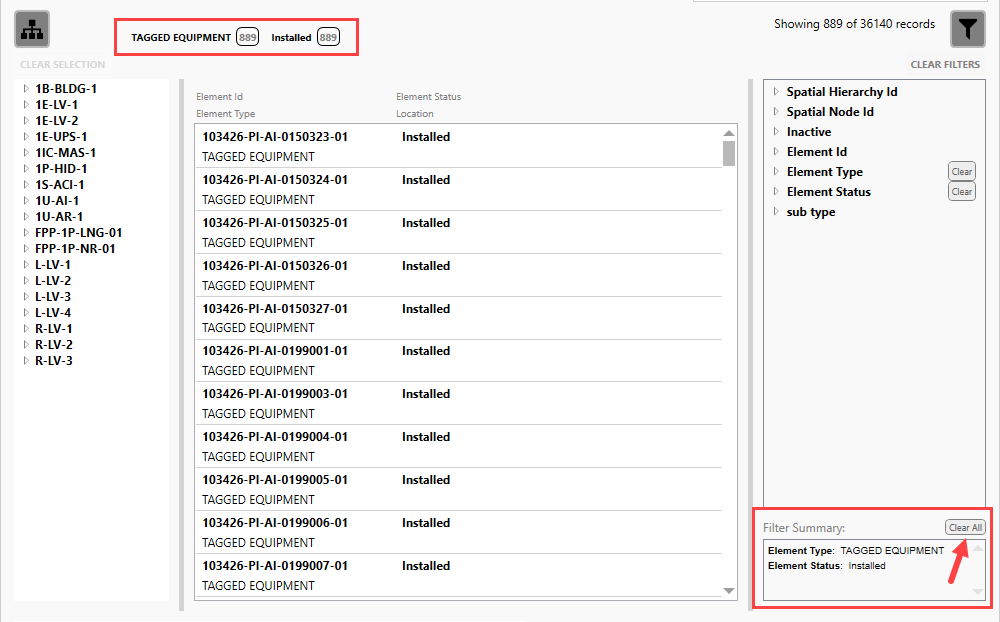Click the Element Id column header

pyautogui.click(x=219, y=97)
